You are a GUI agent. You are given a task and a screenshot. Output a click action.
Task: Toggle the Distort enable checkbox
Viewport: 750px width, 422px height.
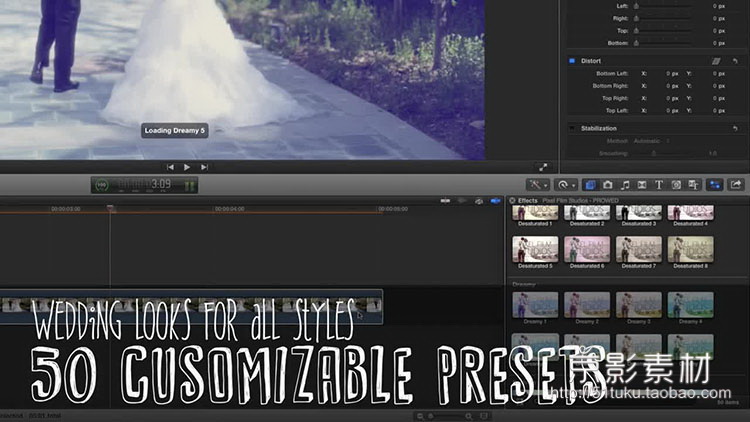pyautogui.click(x=572, y=61)
